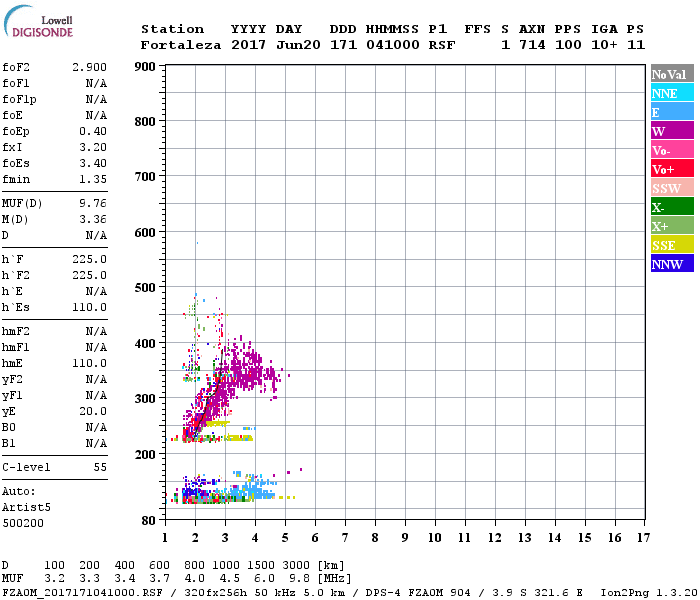Click the MUF 3.2 value for 100 km
This screenshot has height=600, width=700.
pyautogui.click(x=54, y=579)
